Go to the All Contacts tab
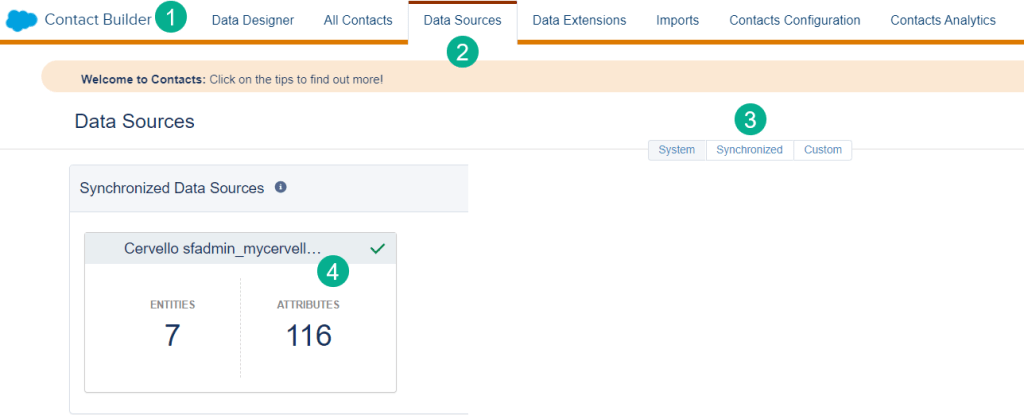 pos(358,20)
